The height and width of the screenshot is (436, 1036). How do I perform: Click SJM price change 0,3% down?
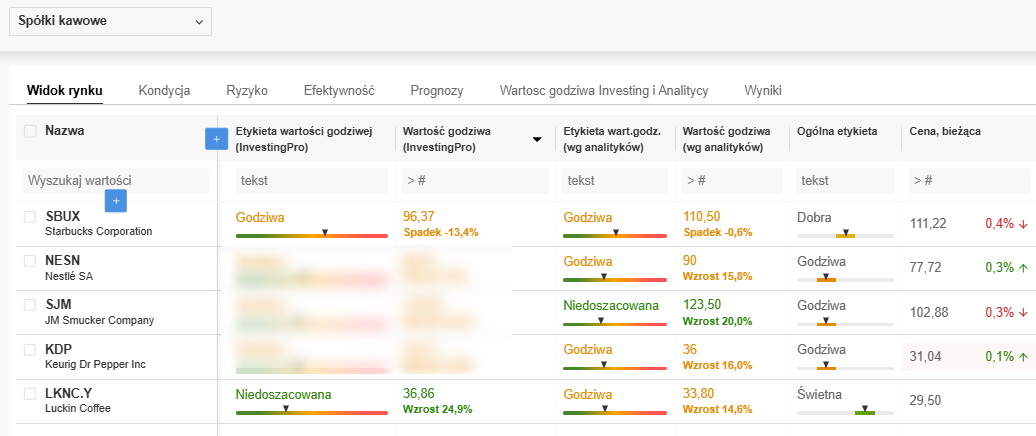tap(1007, 312)
